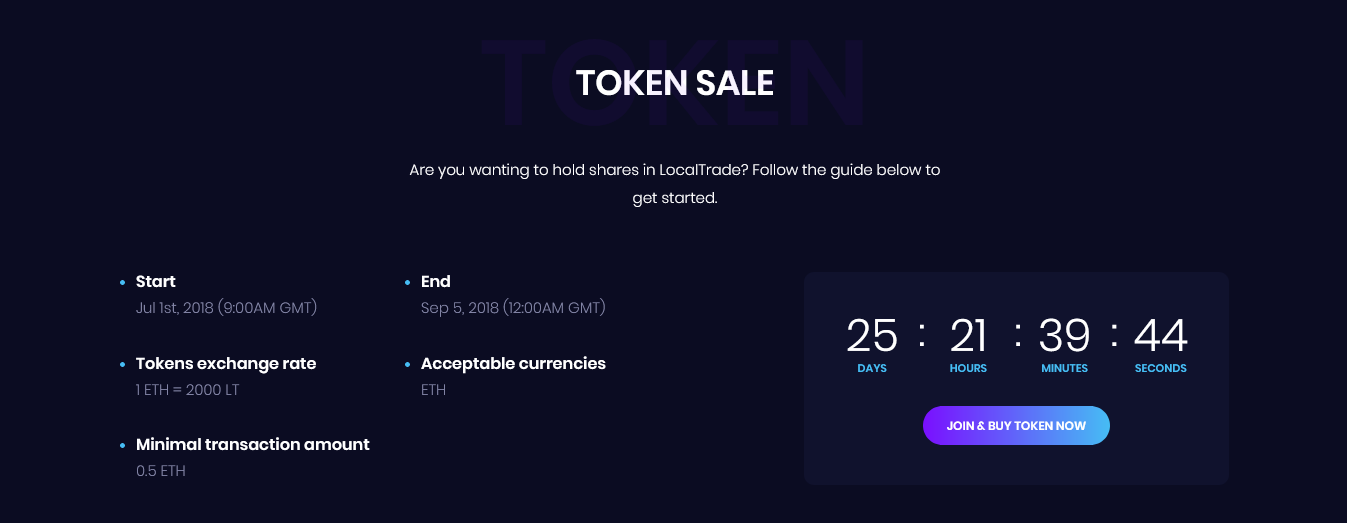The image size is (1347, 523).
Task: Click the 21 hours countdown number
Action: point(968,336)
